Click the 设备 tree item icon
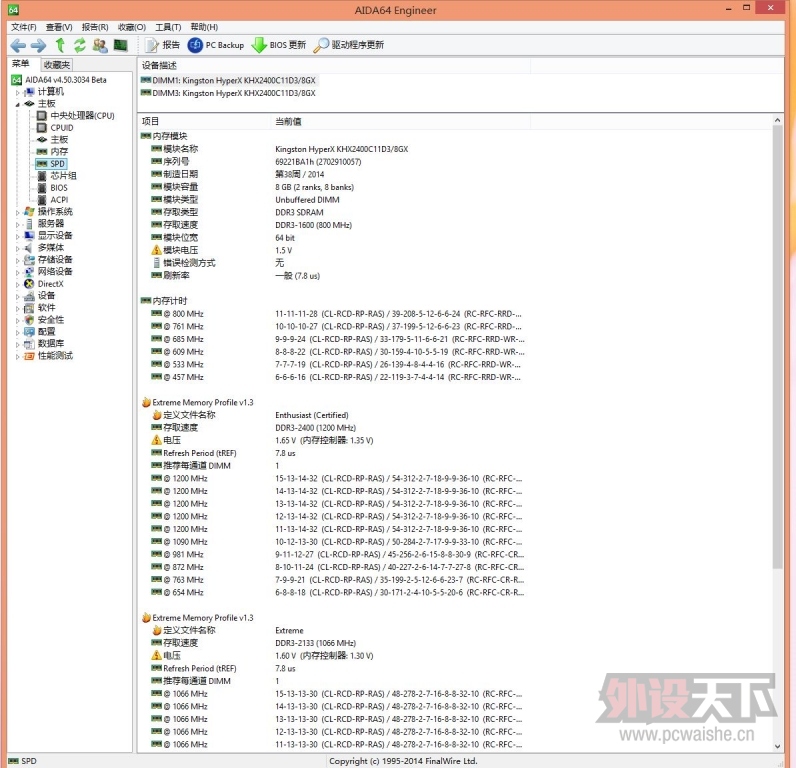Viewport: 796px width, 768px height. 29,296
